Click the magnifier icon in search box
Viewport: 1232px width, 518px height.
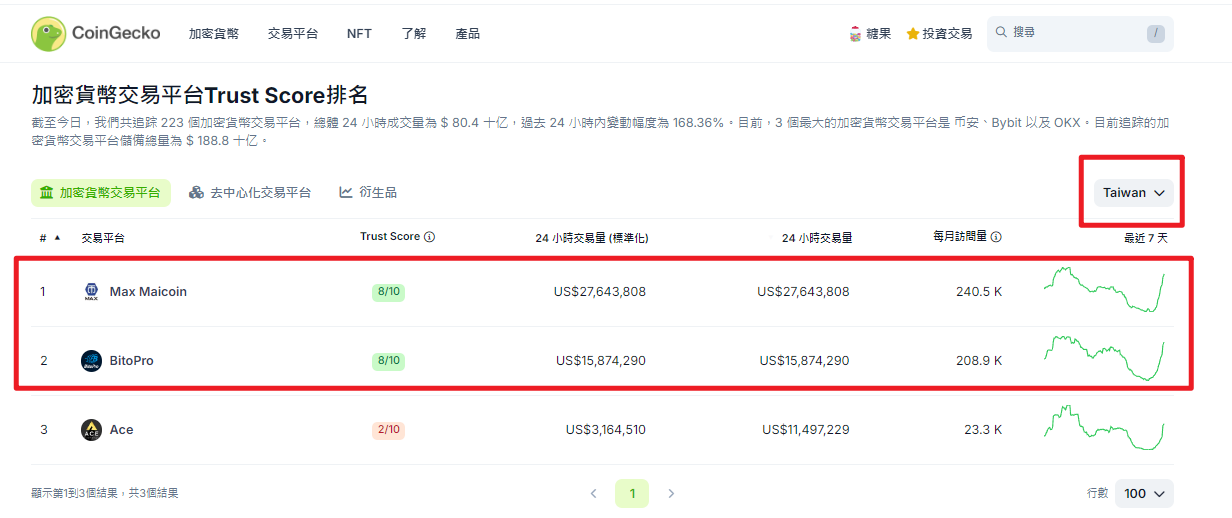pyautogui.click(x=1001, y=32)
